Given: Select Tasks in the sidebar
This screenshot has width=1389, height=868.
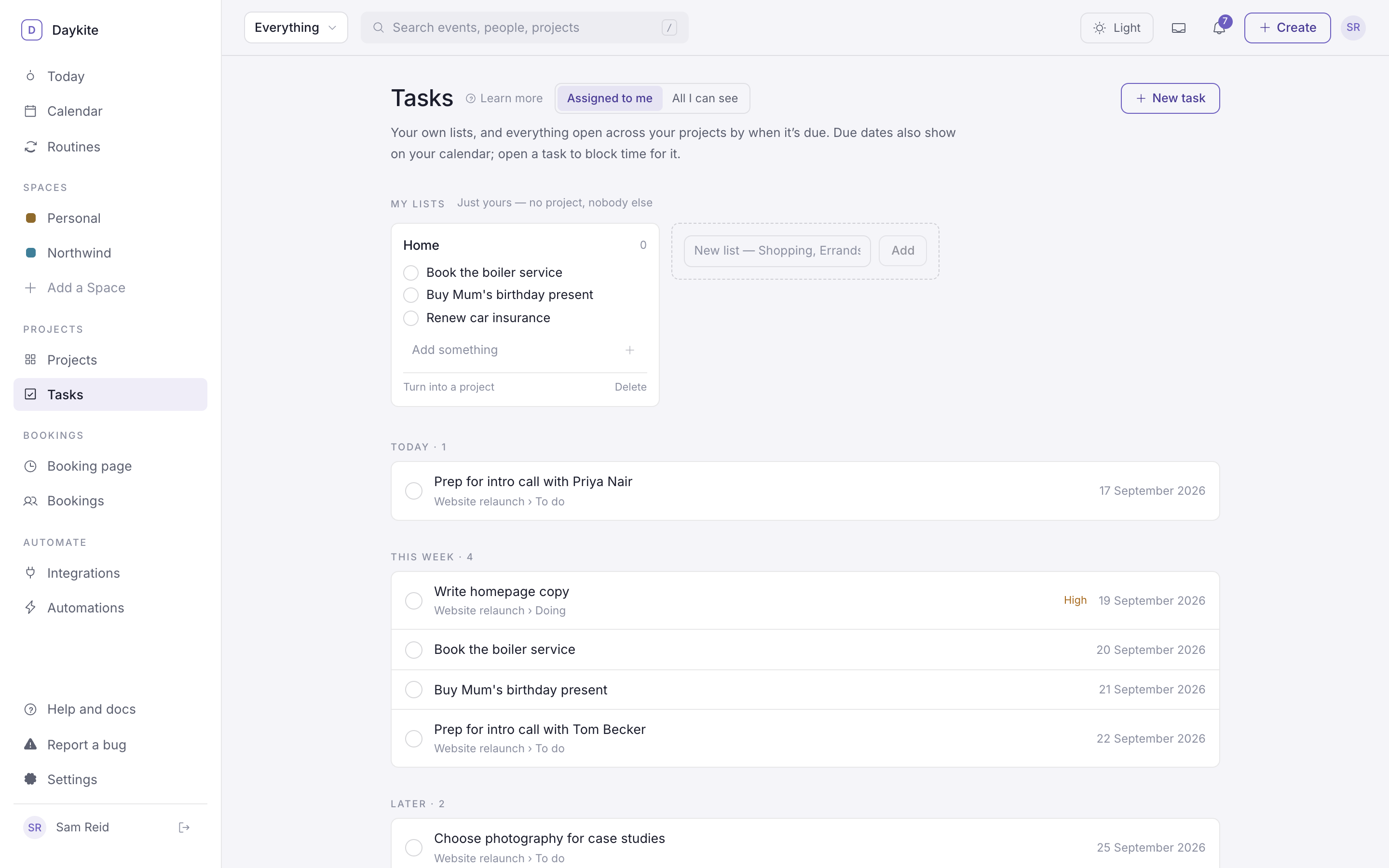Looking at the screenshot, I should [110, 394].
